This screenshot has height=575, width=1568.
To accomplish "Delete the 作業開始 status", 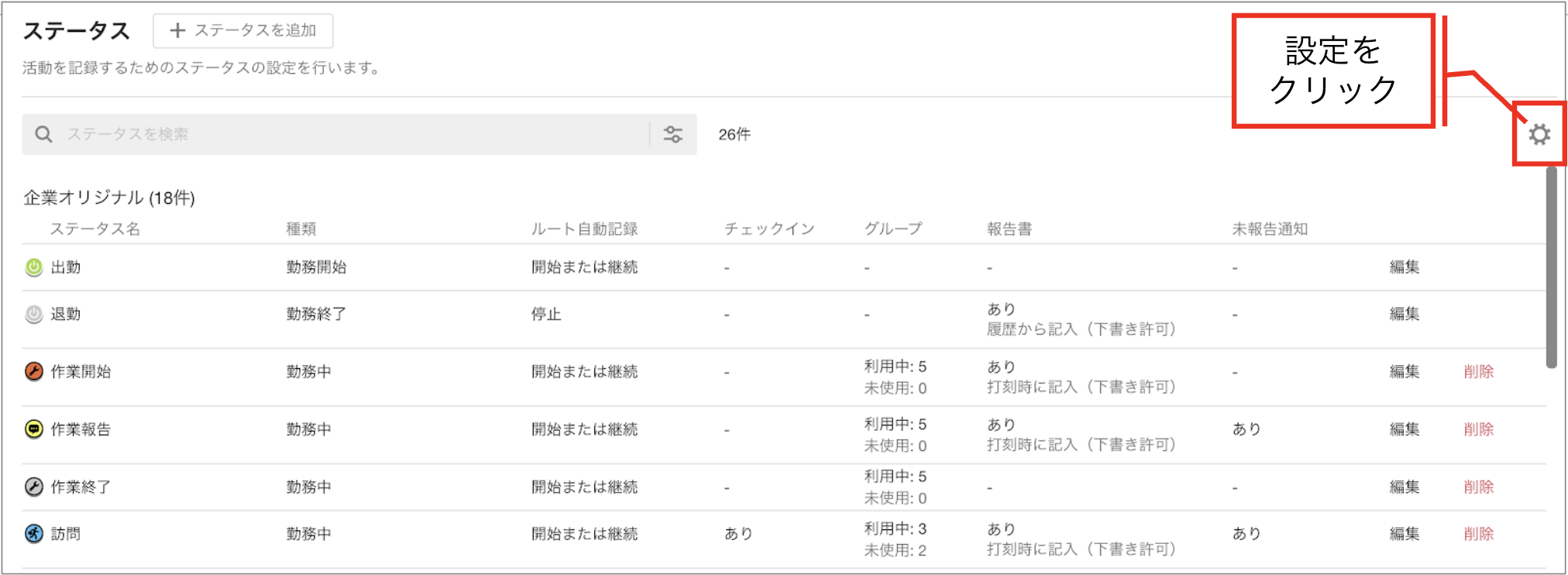I will (1478, 371).
